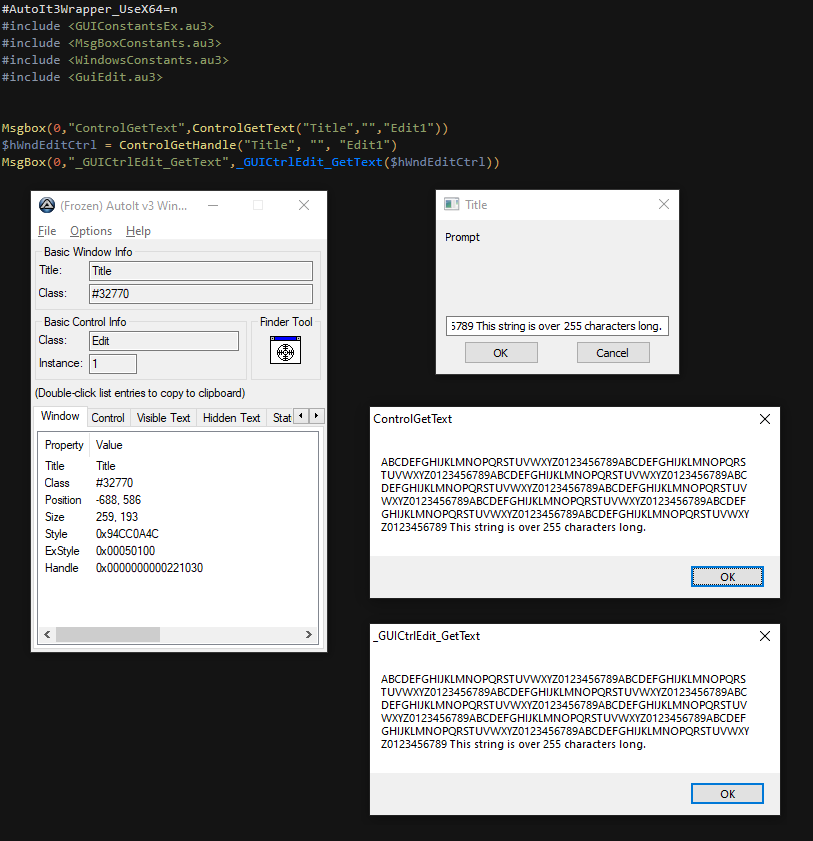Click the Basic Window Info Title field
The width and height of the screenshot is (813, 841).
click(201, 271)
